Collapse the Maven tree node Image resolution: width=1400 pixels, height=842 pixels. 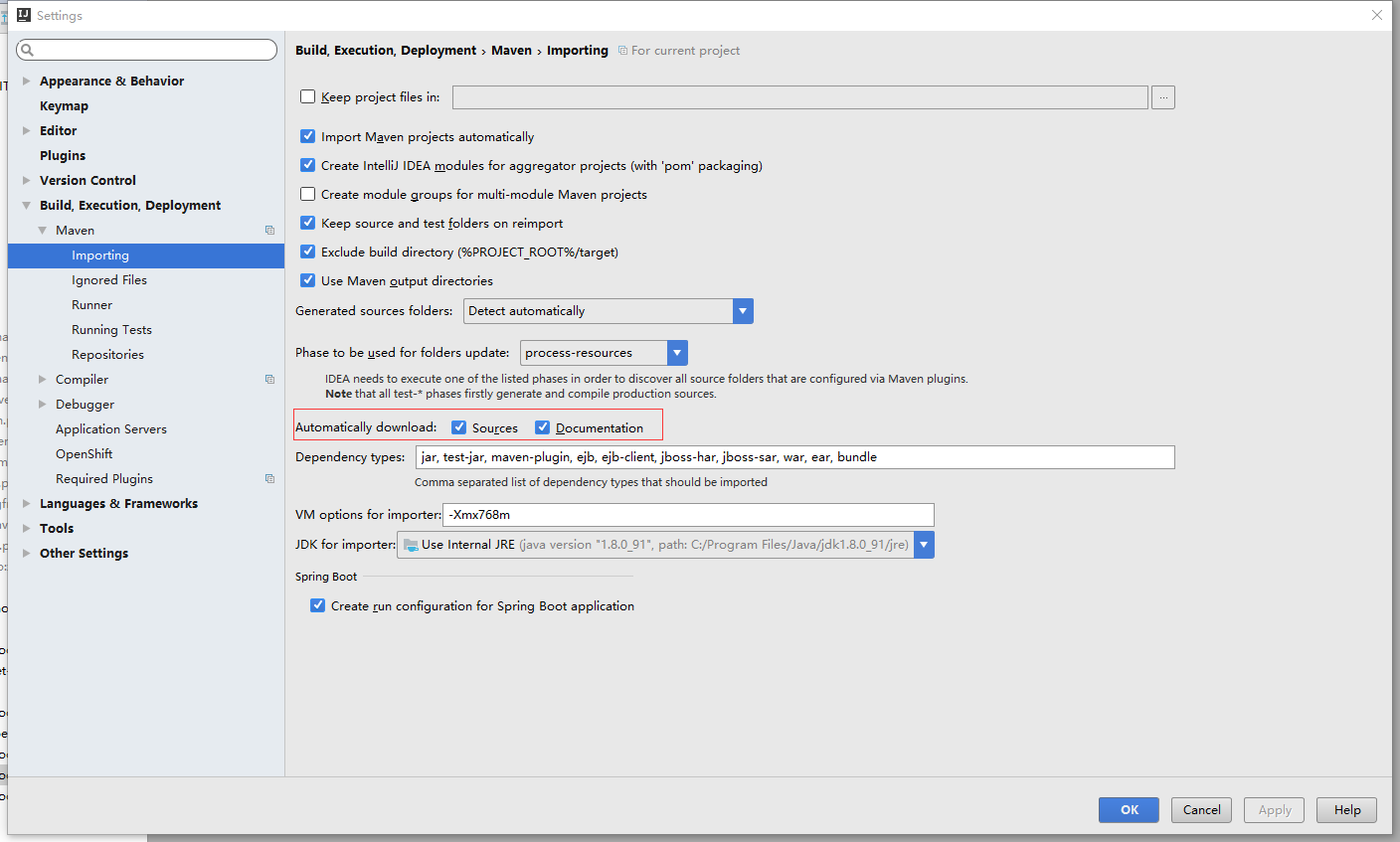coord(42,230)
